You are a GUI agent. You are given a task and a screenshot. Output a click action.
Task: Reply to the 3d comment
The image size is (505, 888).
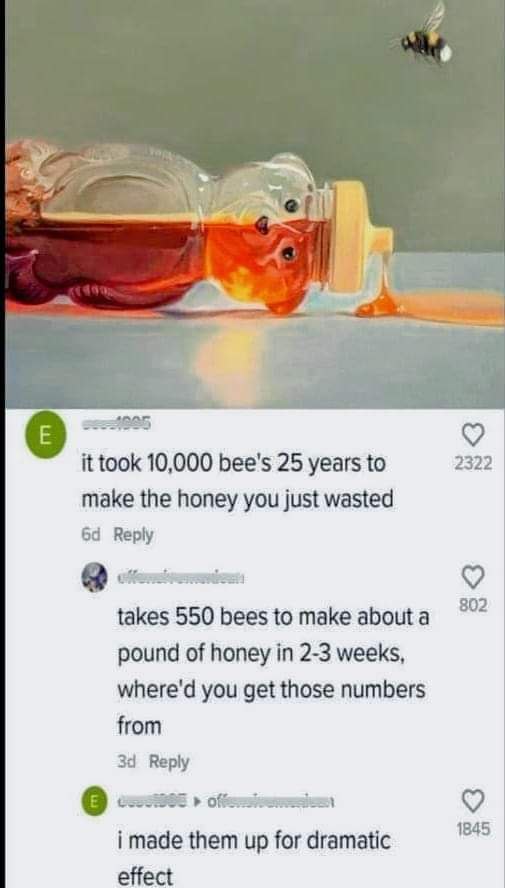tap(169, 762)
